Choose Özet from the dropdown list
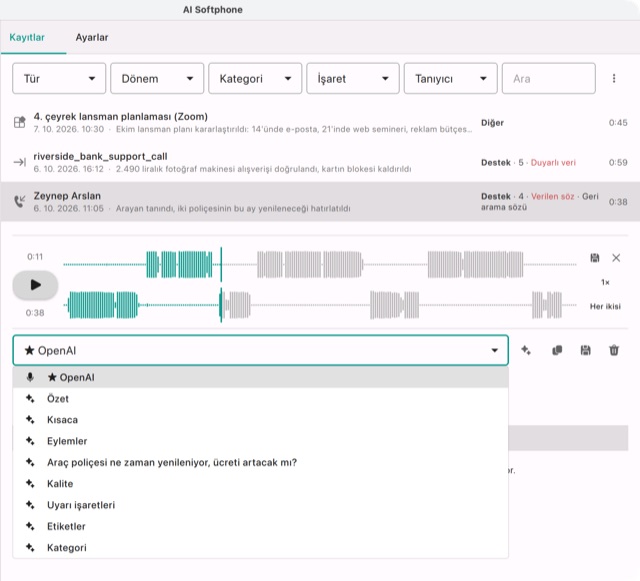This screenshot has height=581, width=640. tap(260, 398)
